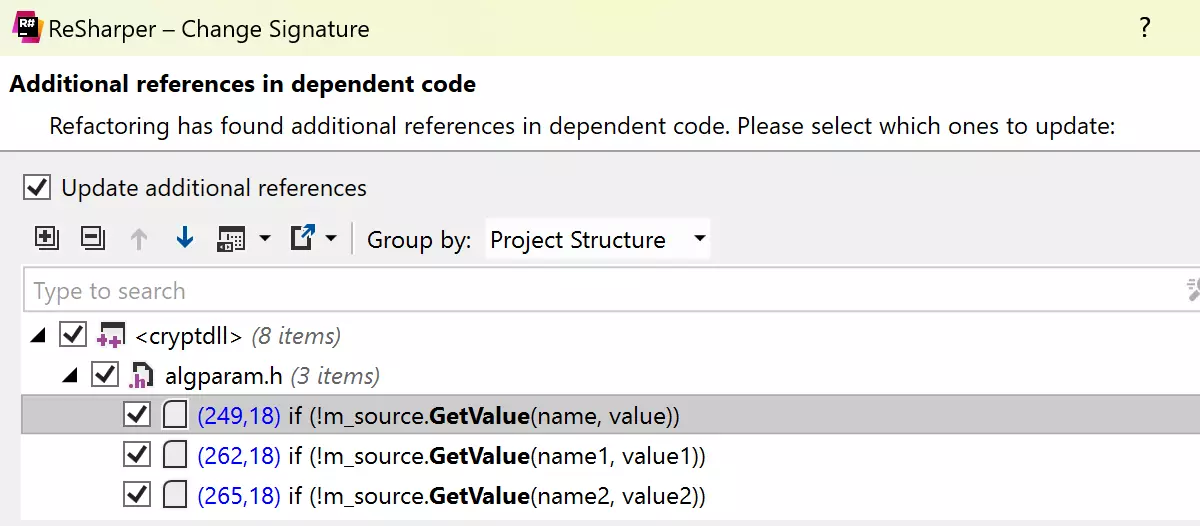Open the Group by Project Structure dropdown

[597, 240]
